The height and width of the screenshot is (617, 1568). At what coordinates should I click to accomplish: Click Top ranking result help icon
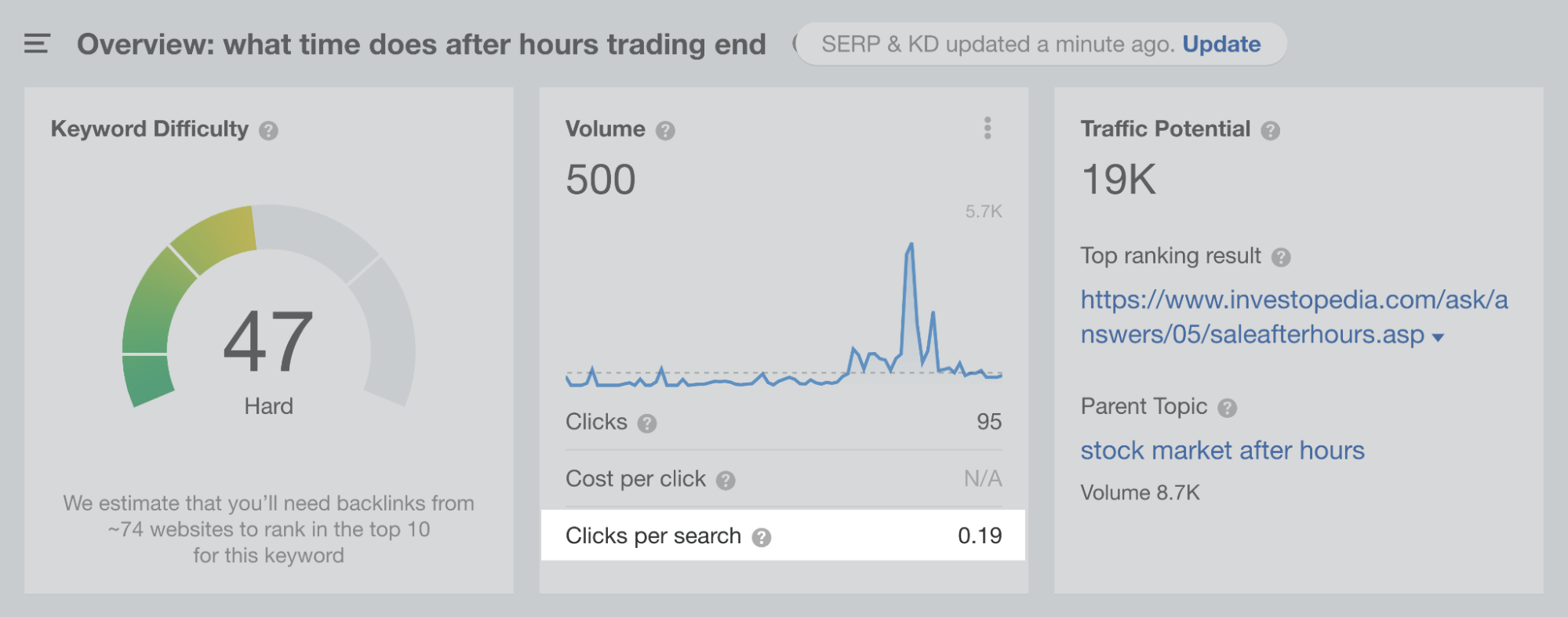[1281, 257]
